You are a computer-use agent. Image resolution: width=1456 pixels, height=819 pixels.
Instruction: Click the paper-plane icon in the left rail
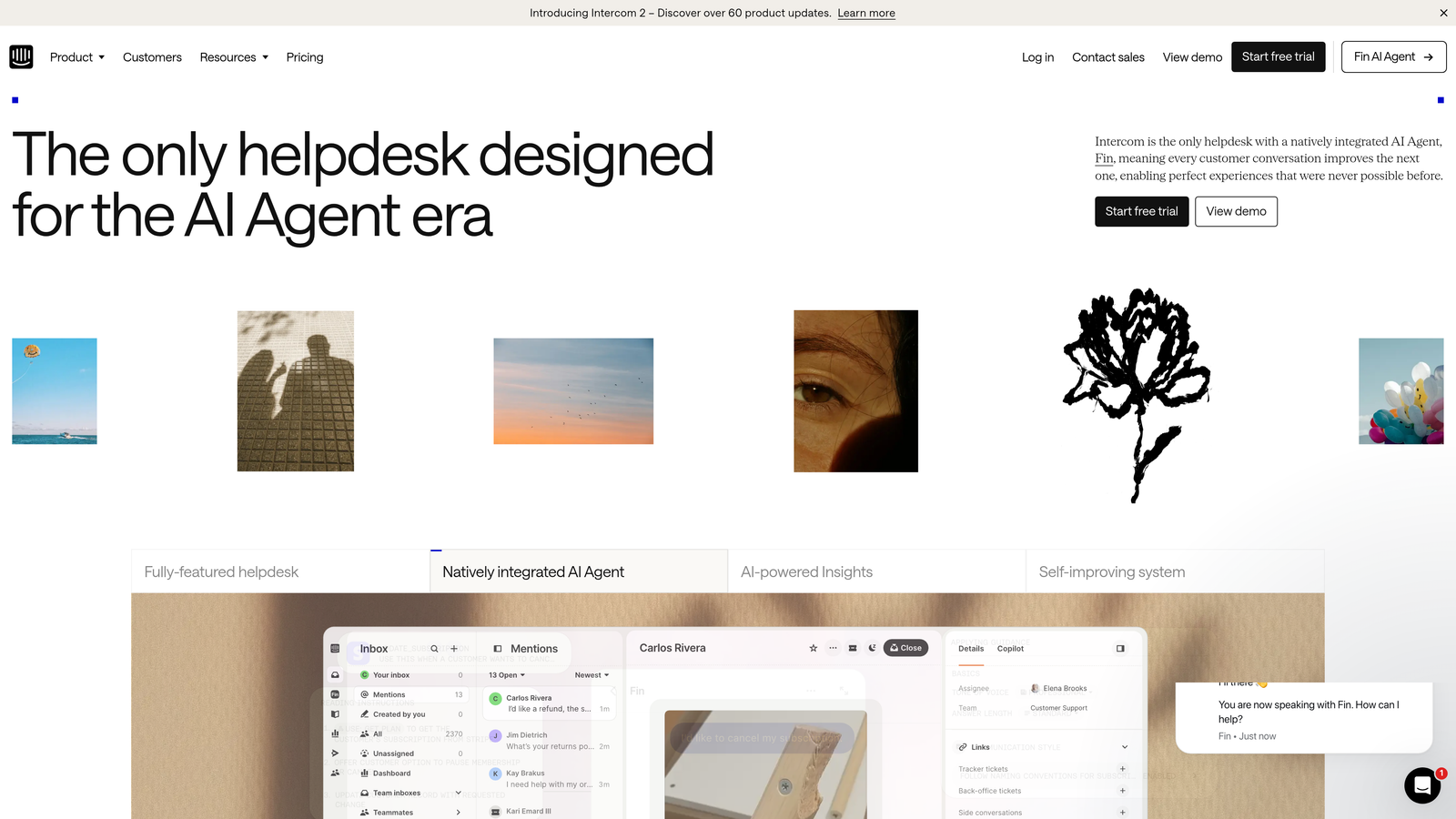pos(335,753)
